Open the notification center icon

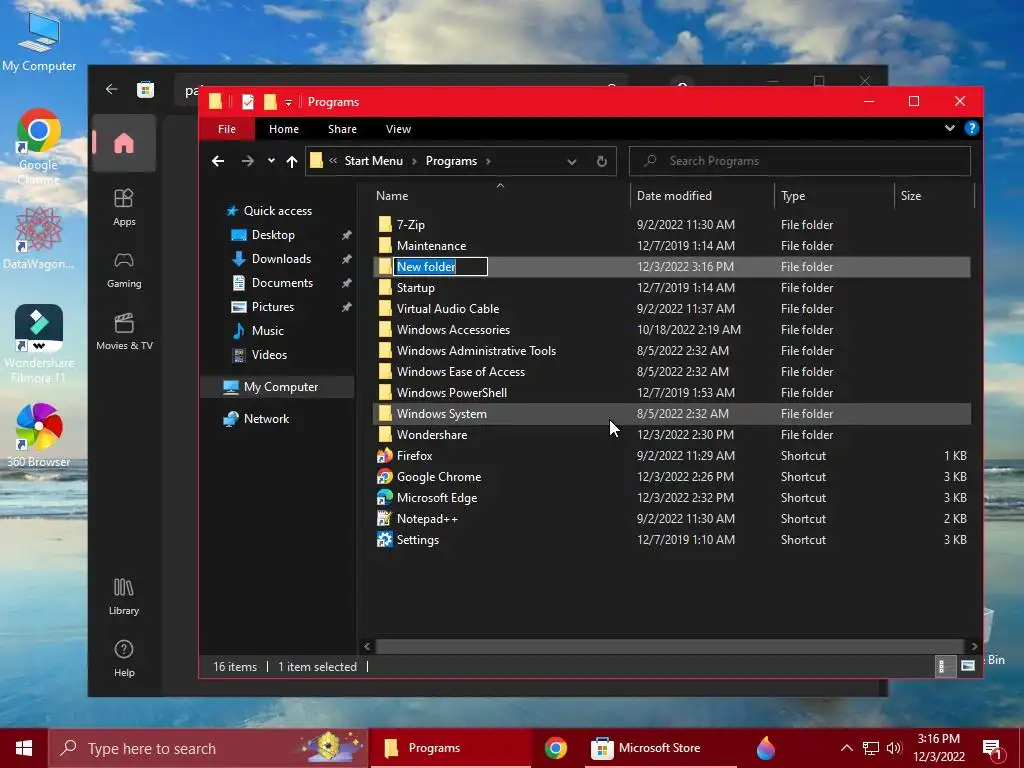[993, 748]
